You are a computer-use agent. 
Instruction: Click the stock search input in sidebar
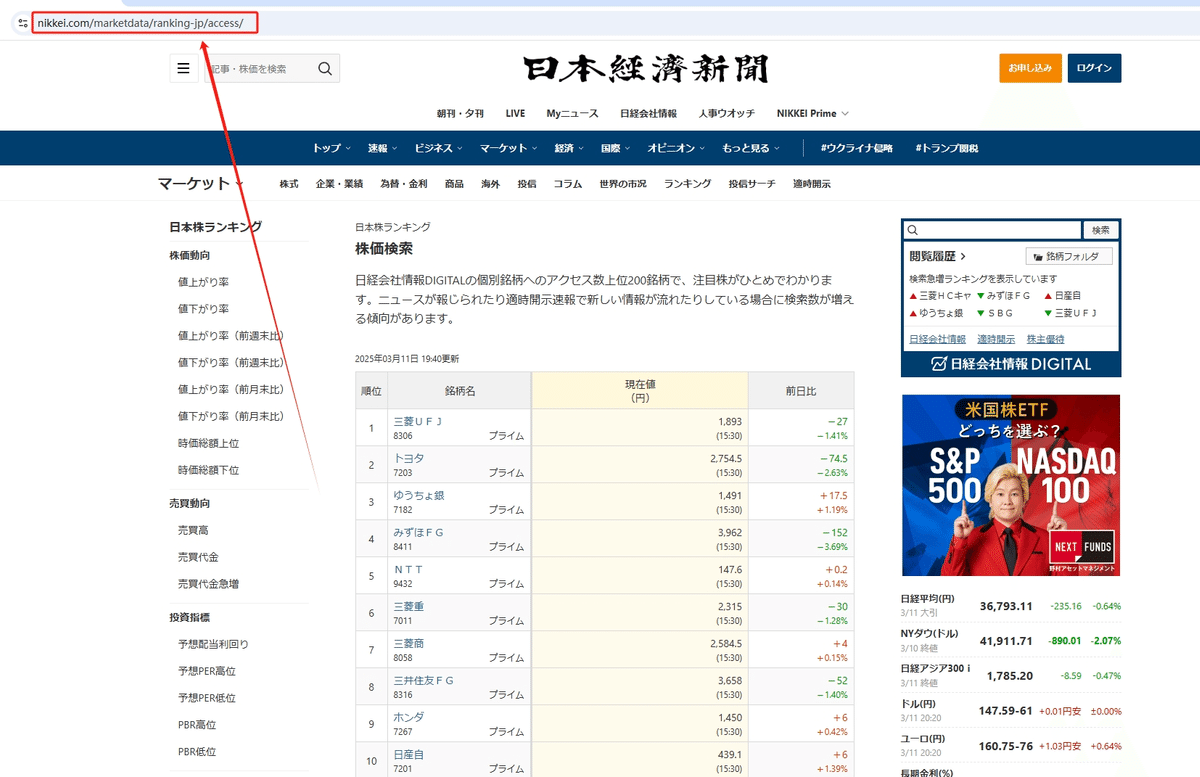[x=993, y=230]
